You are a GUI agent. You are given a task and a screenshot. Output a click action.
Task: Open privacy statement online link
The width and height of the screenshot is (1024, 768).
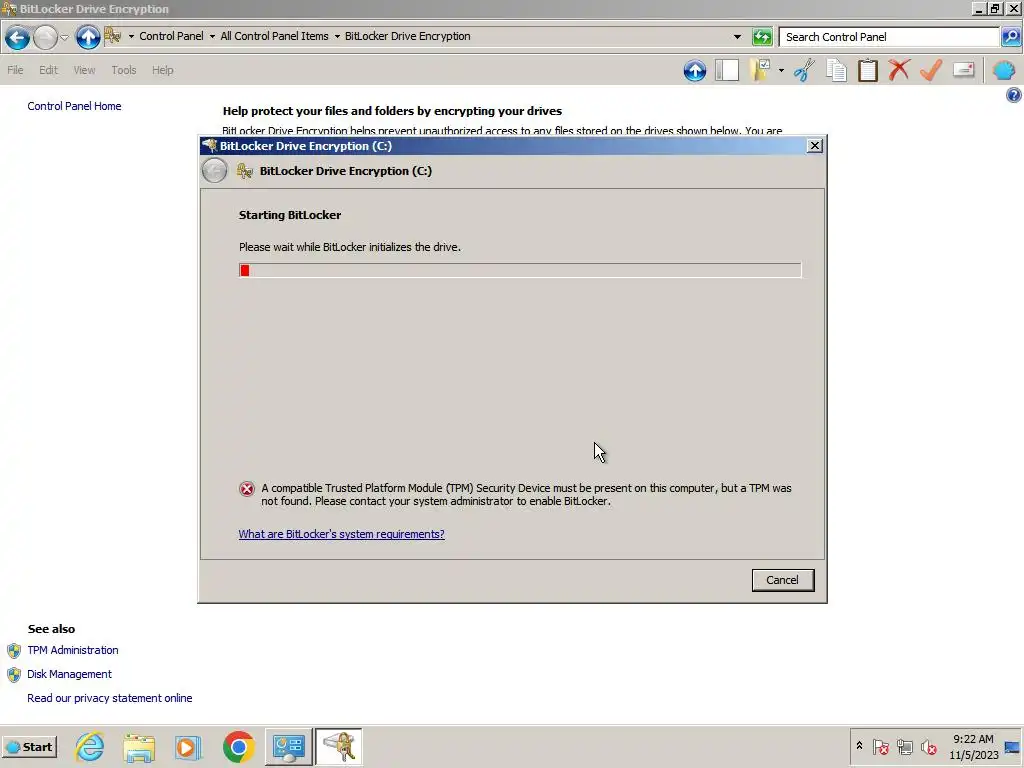click(110, 698)
